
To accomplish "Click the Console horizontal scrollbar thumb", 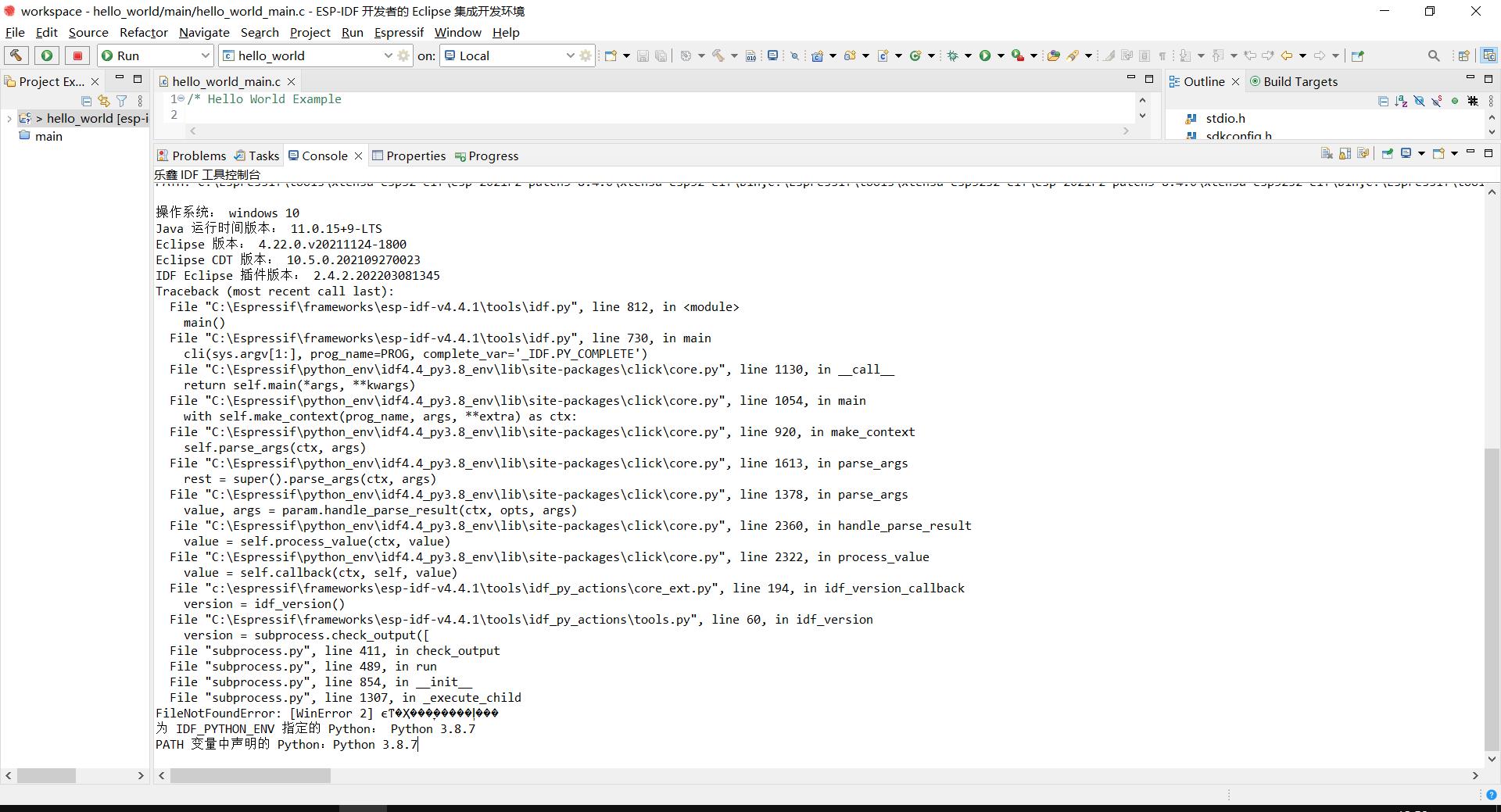I will pos(250,775).
